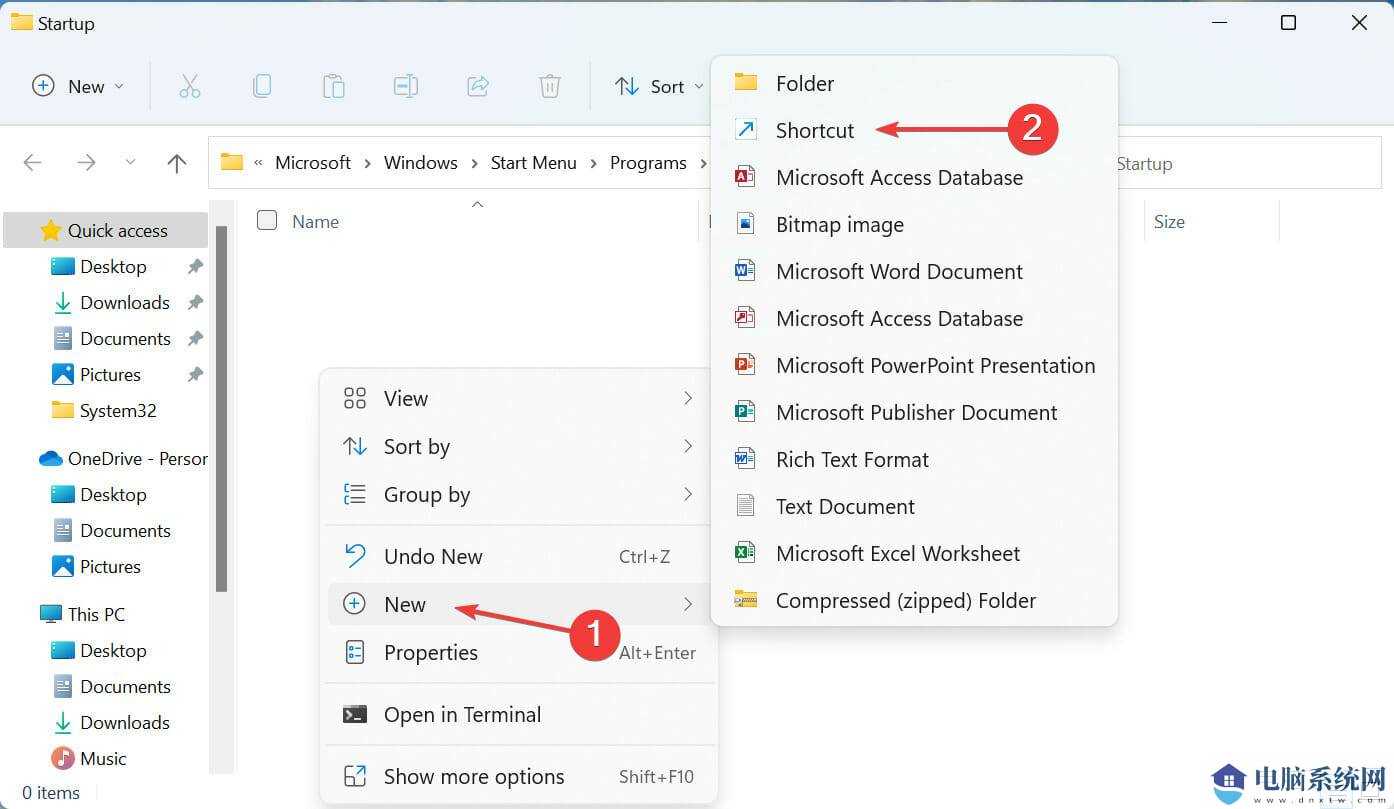Choose Properties in context menu
This screenshot has width=1394, height=809.
click(518, 653)
